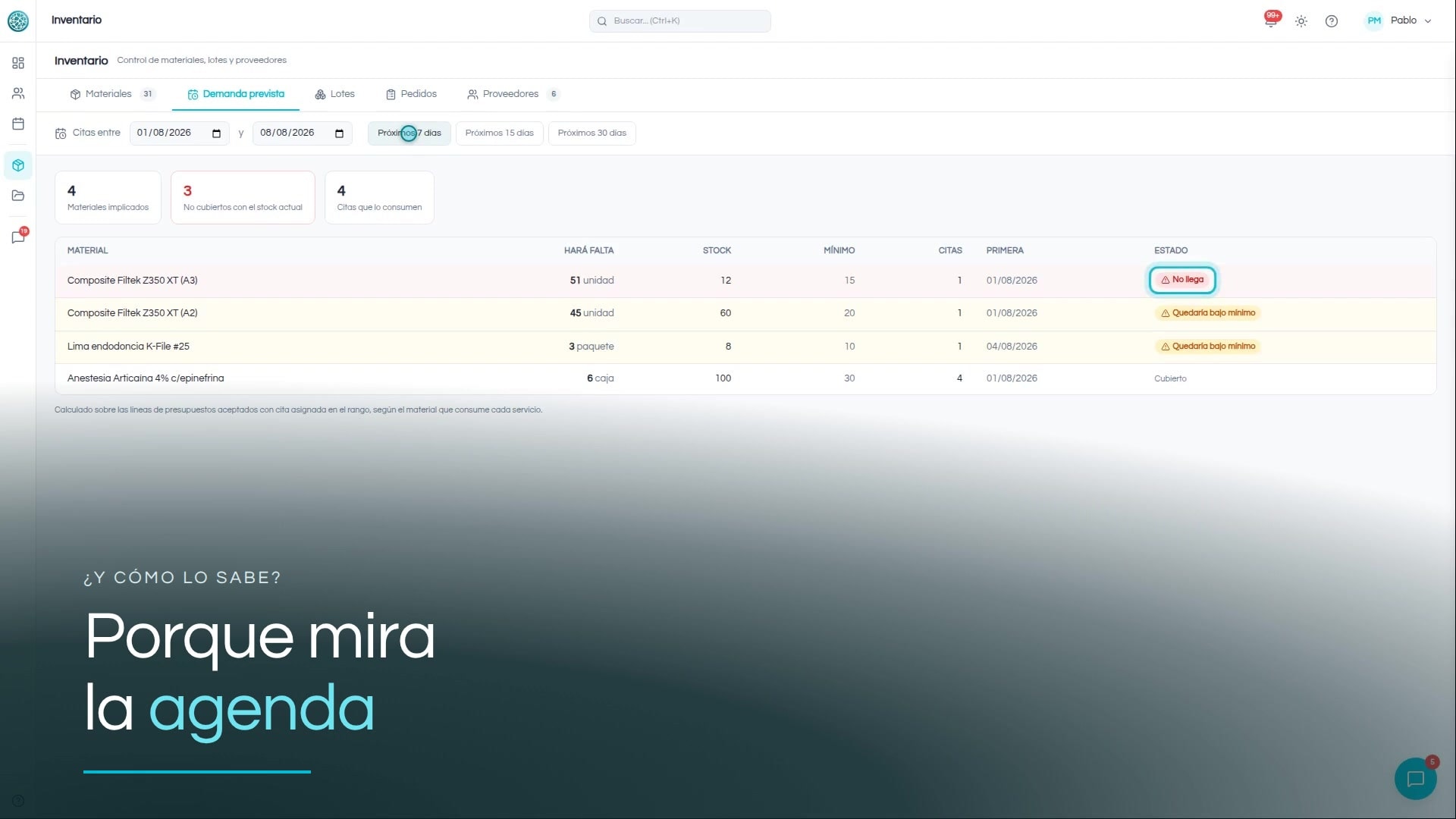Open the help question mark icon

coord(1332,21)
